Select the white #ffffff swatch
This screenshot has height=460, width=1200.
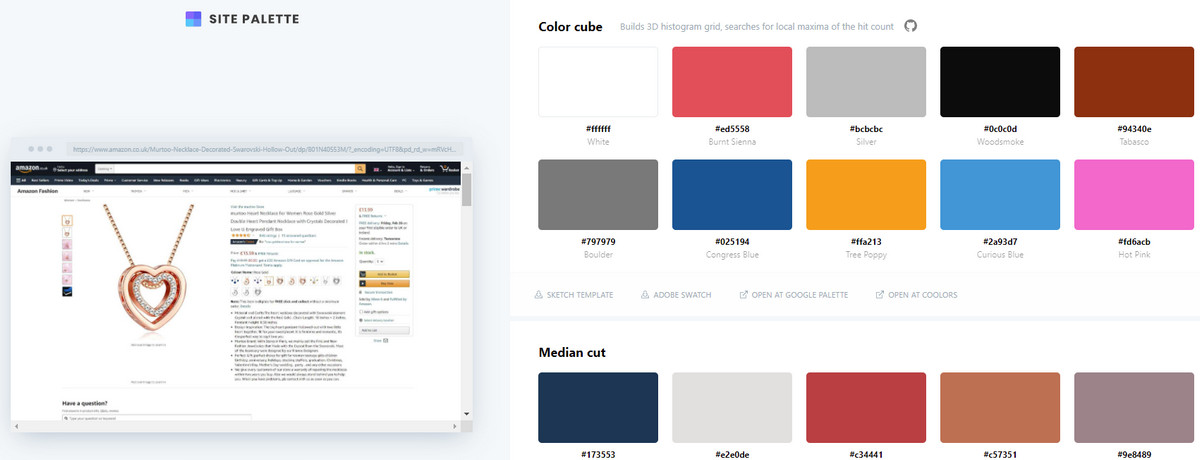[598, 82]
